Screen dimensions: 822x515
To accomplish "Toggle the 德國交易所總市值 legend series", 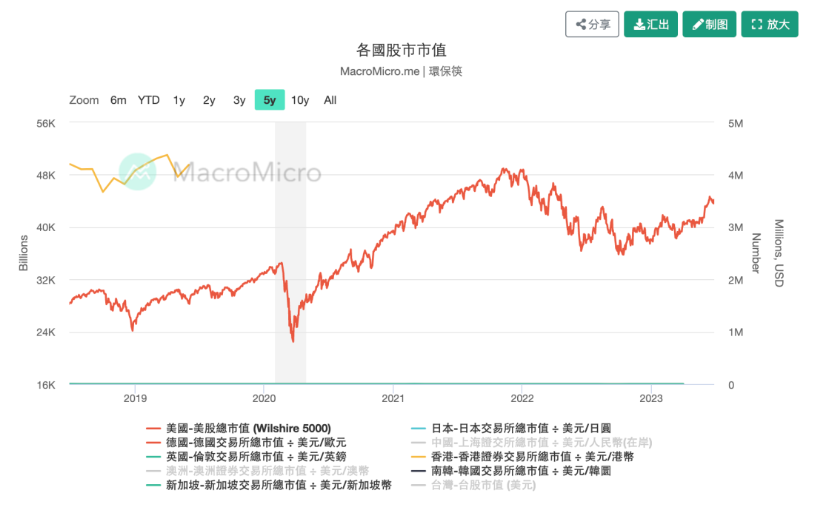I will [246, 443].
